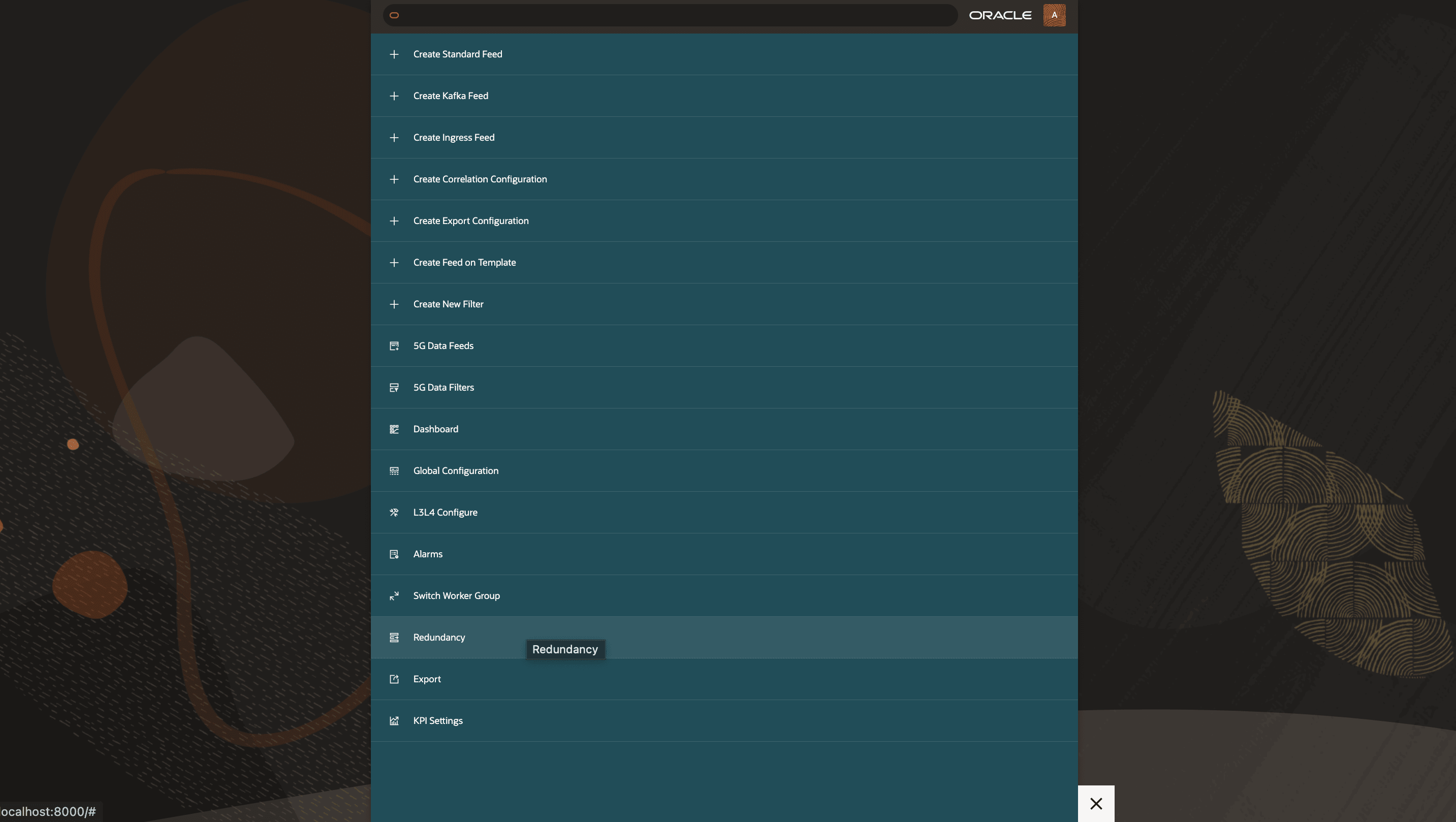Open the Alarms notification icon
The image size is (1456, 822).
pos(394,553)
